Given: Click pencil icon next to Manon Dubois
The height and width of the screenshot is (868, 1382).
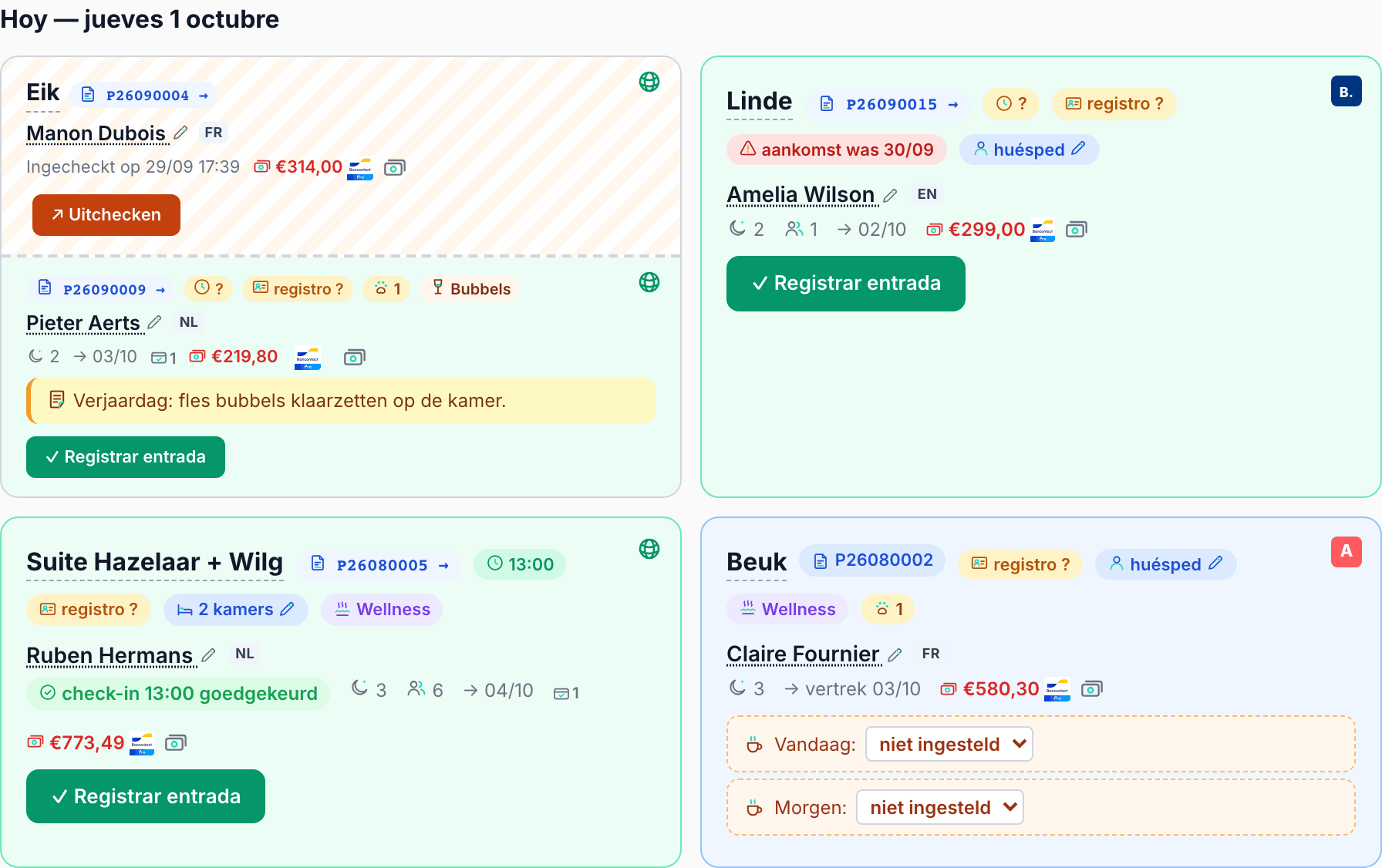Looking at the screenshot, I should [x=180, y=133].
